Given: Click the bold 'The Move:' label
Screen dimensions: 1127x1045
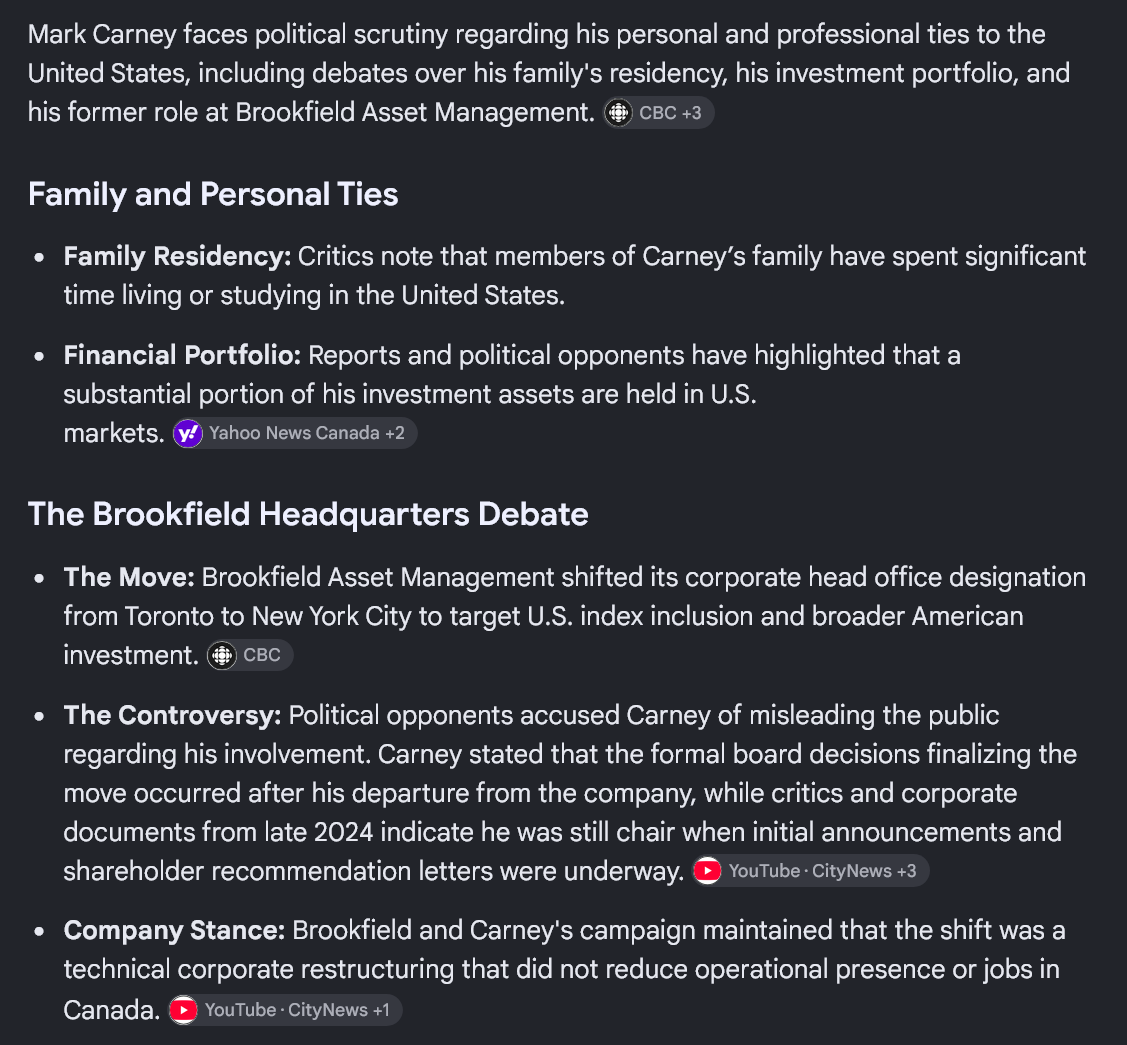Looking at the screenshot, I should (x=129, y=578).
